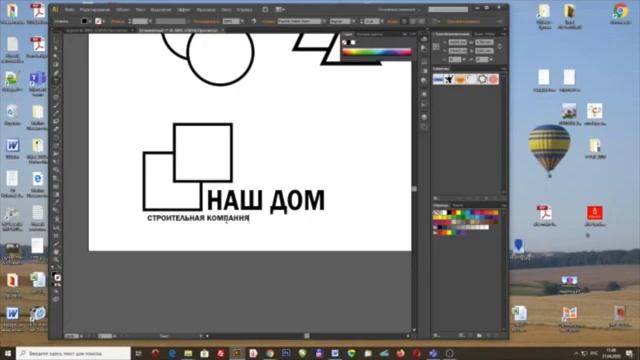Open Google Chrome desktop shortcut
This screenshot has width=640, height=360.
point(620,14)
